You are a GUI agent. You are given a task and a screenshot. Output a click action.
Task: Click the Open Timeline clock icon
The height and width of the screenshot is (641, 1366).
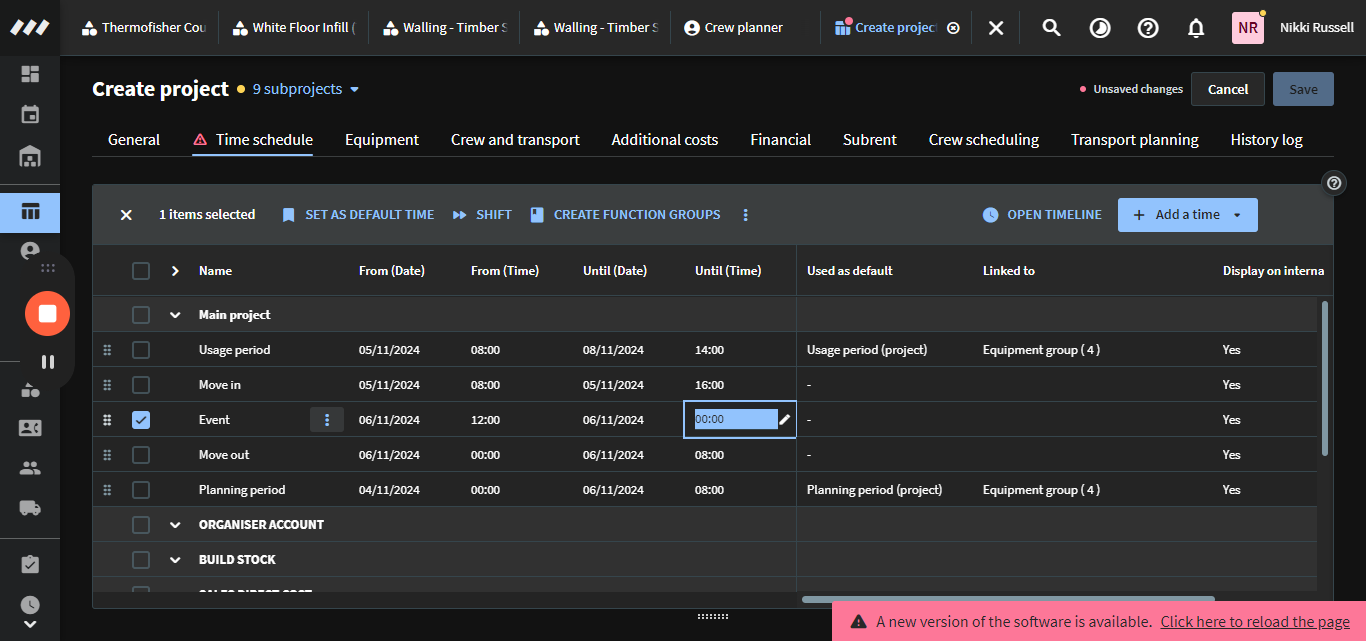coord(990,215)
